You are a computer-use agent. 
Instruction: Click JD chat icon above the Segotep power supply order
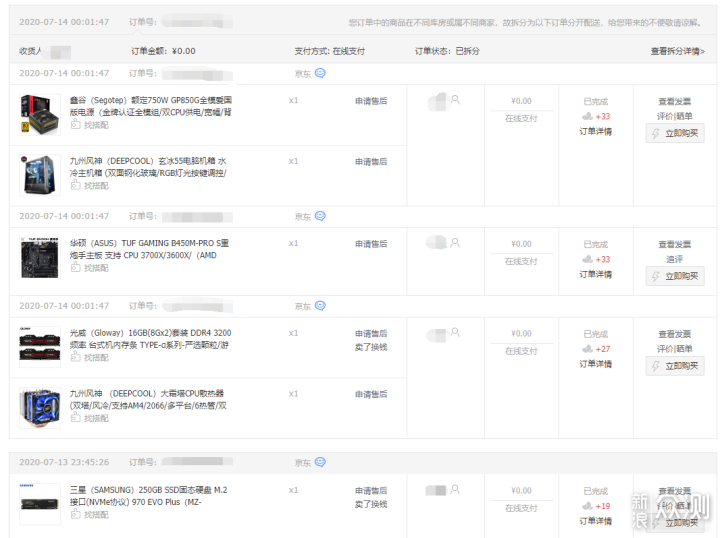320,73
